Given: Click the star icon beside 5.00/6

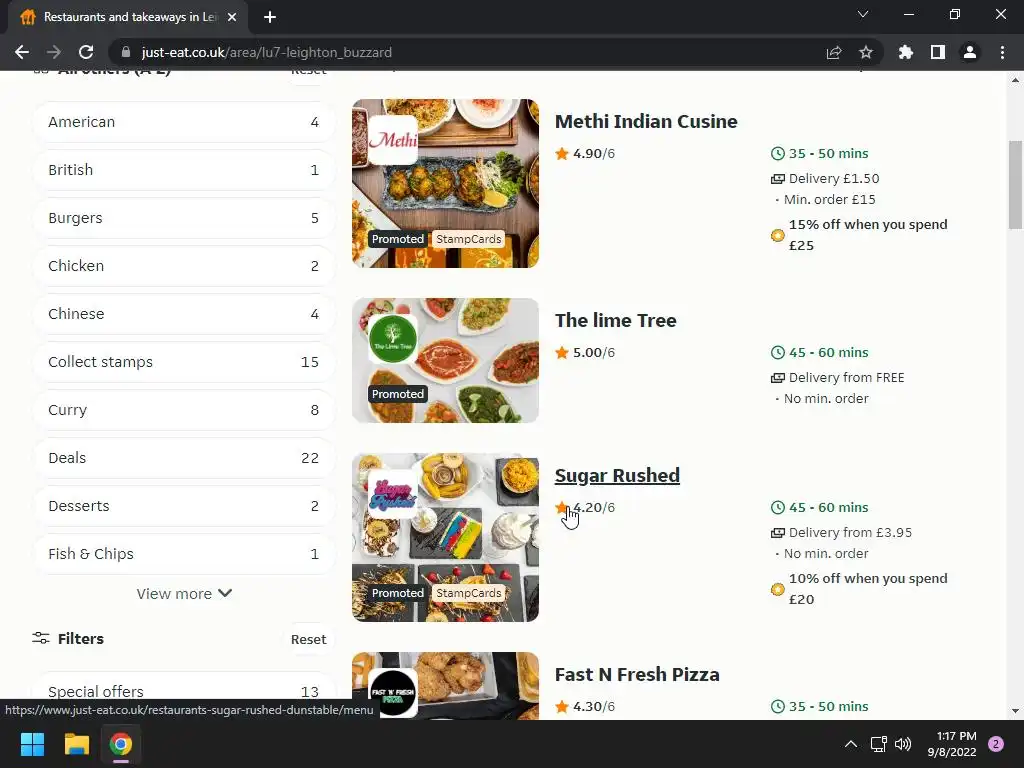Looking at the screenshot, I should (562, 353).
